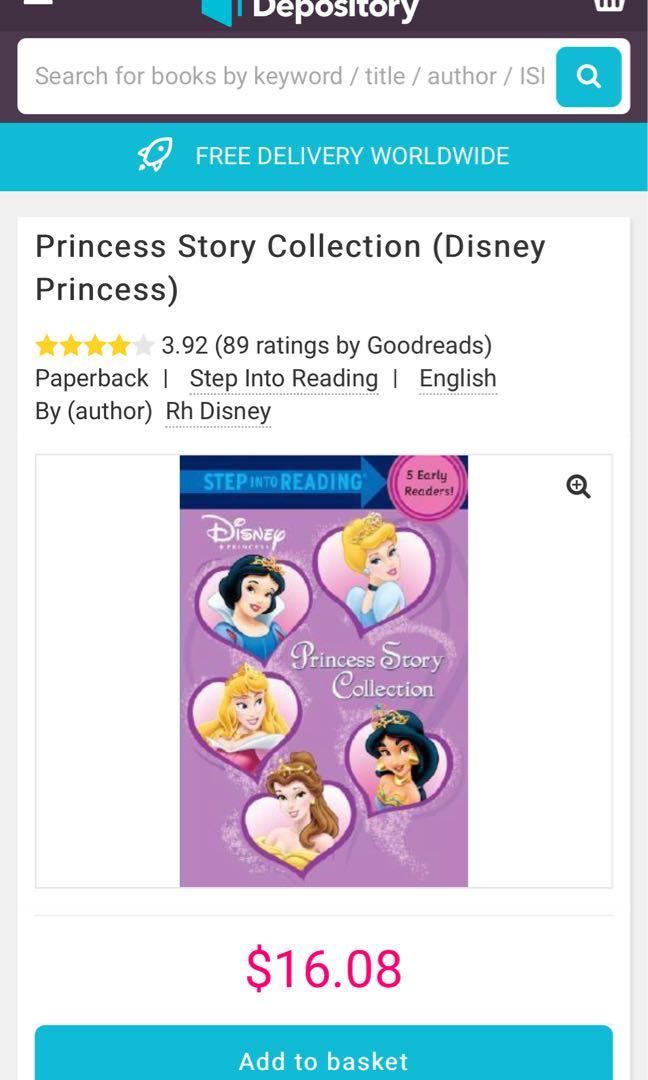
Task: Click the rocket delivery icon
Action: click(x=156, y=155)
